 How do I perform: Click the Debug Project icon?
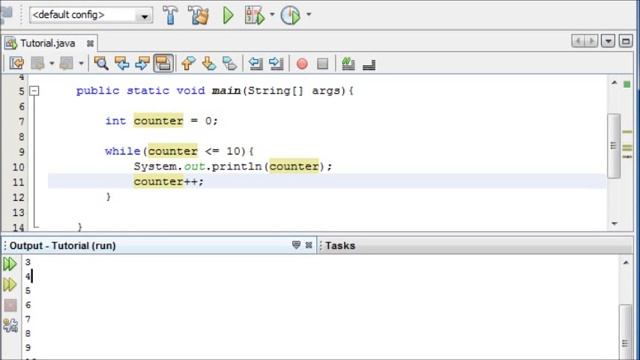click(x=255, y=16)
